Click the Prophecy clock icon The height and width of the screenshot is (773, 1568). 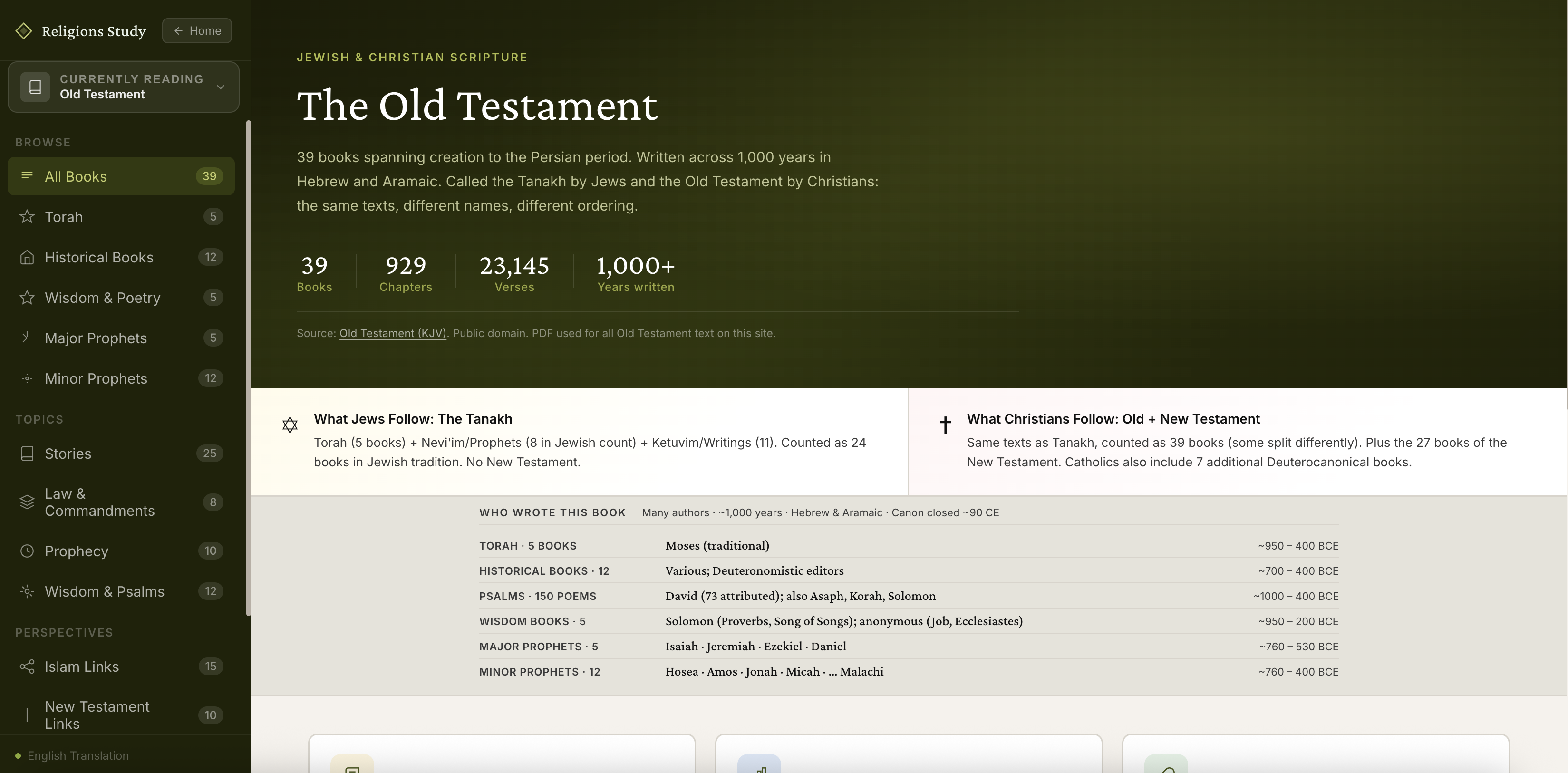27,551
